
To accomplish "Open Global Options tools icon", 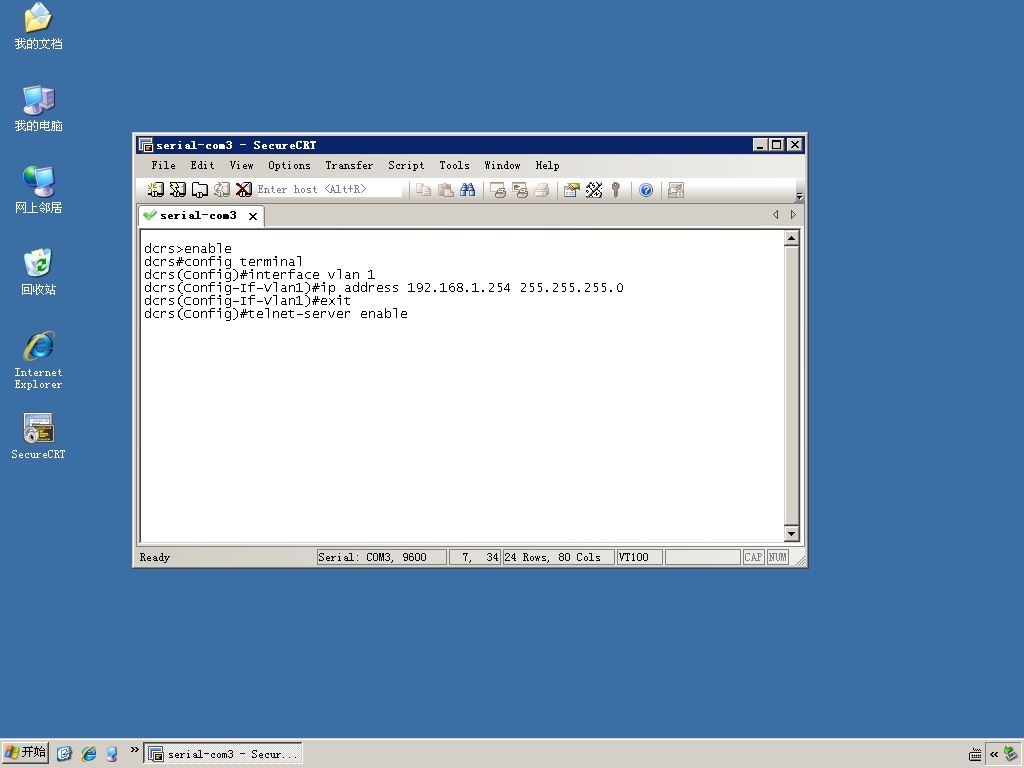I will pos(594,190).
